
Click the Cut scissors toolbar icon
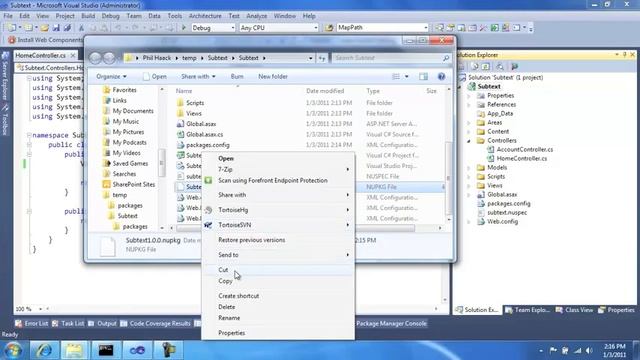point(81,28)
